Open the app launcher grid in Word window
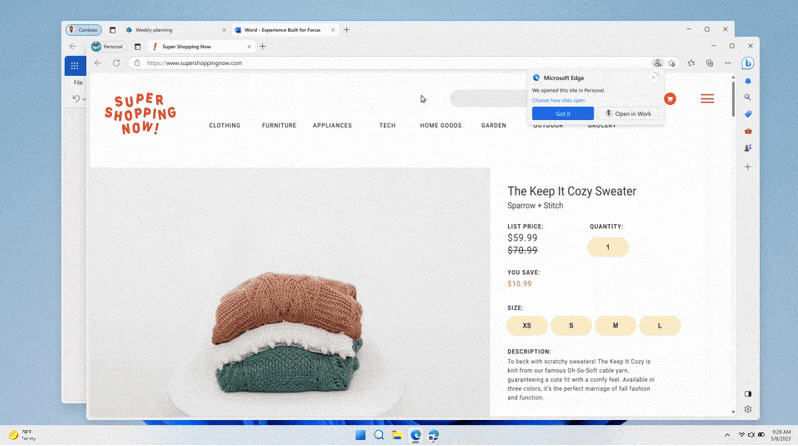The height and width of the screenshot is (446, 798). tap(75, 66)
